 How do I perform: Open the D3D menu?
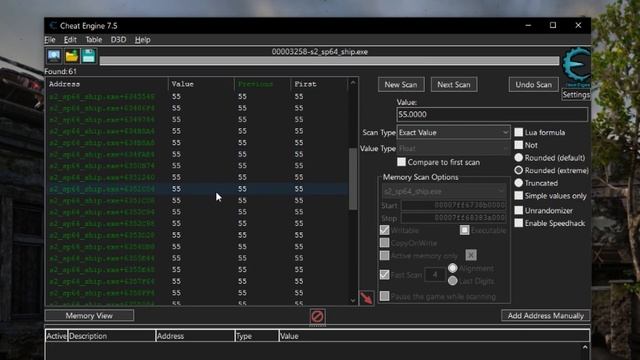[x=118, y=40]
